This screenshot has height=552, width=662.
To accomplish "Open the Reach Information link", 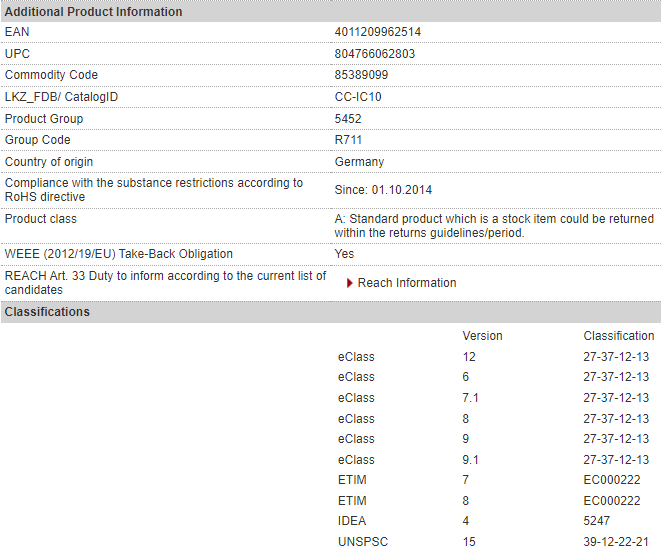I will click(x=406, y=283).
